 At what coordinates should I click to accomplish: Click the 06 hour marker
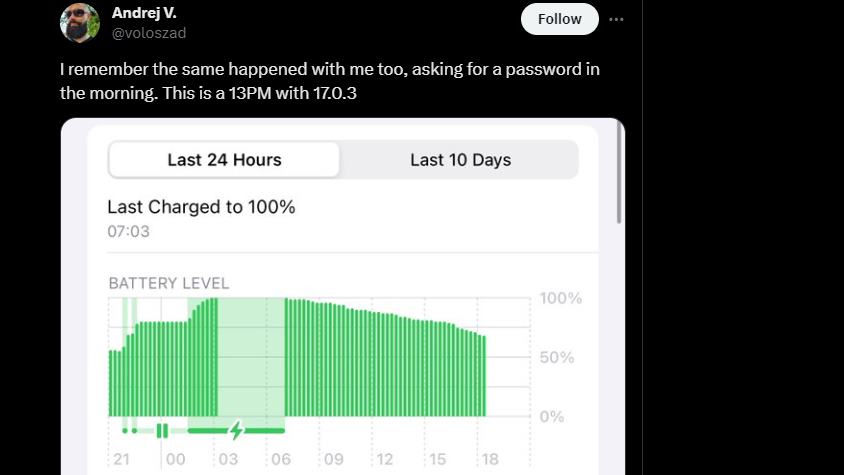coord(281,459)
